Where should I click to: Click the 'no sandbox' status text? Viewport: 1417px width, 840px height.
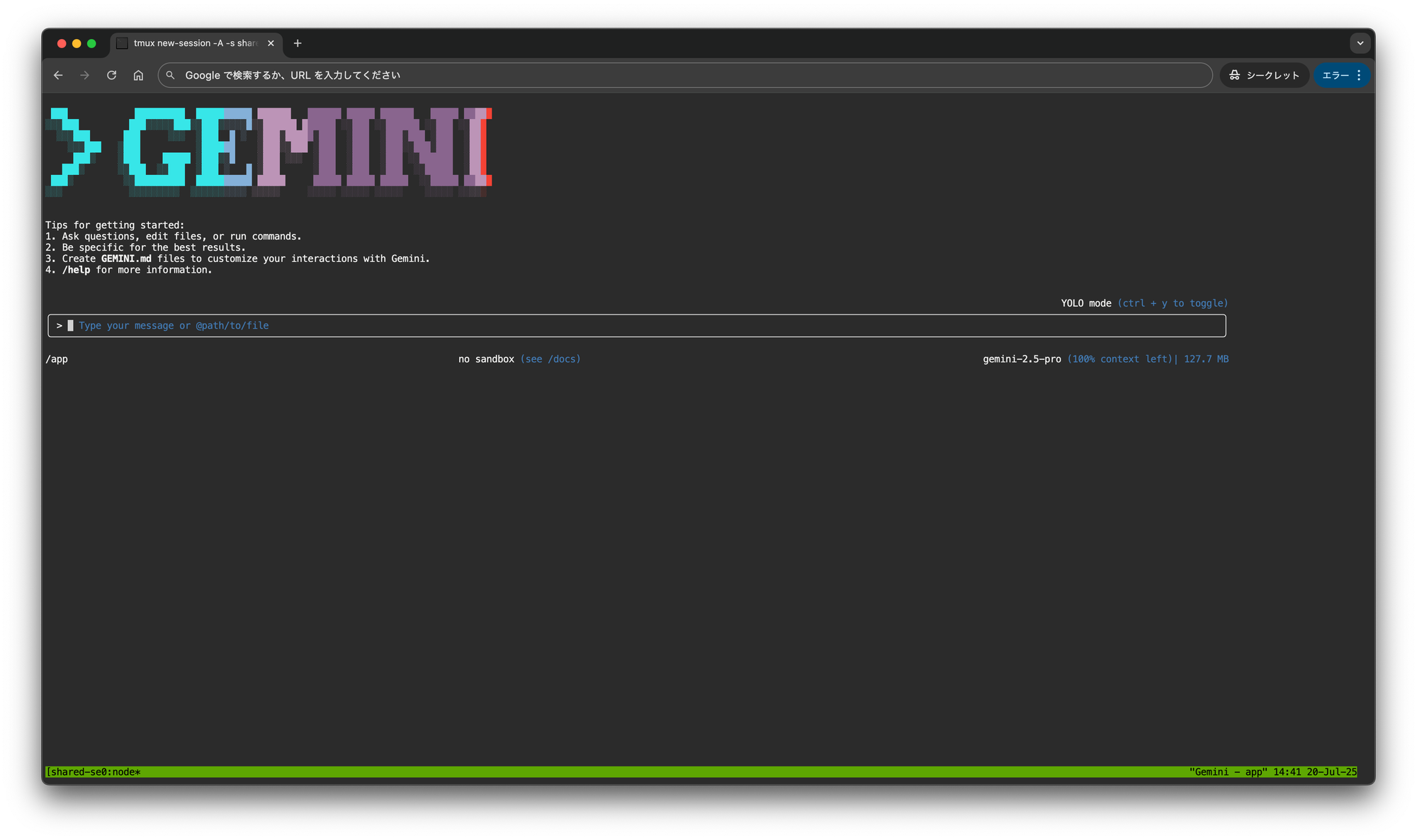[486, 359]
